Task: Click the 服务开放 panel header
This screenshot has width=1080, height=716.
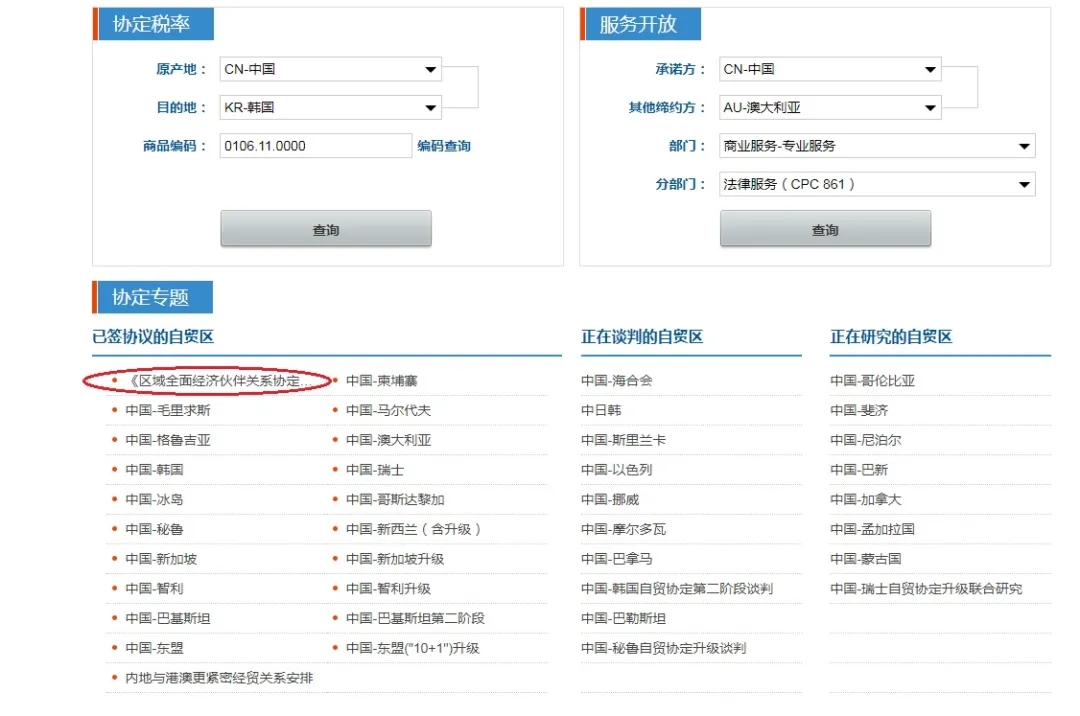Action: tap(641, 23)
